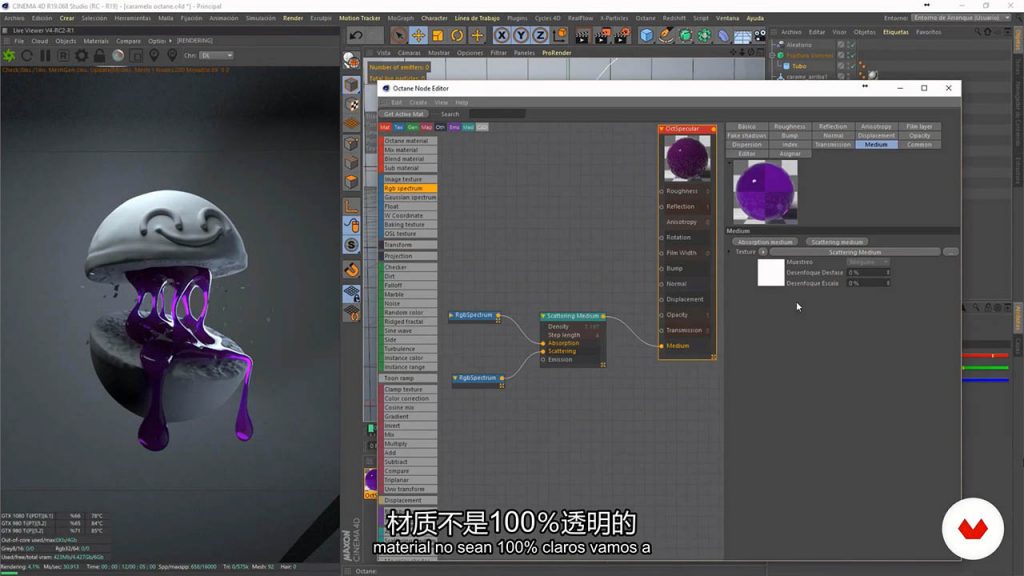Open the Roughness material tab
Screen dimensions: 1024x576
[790, 126]
